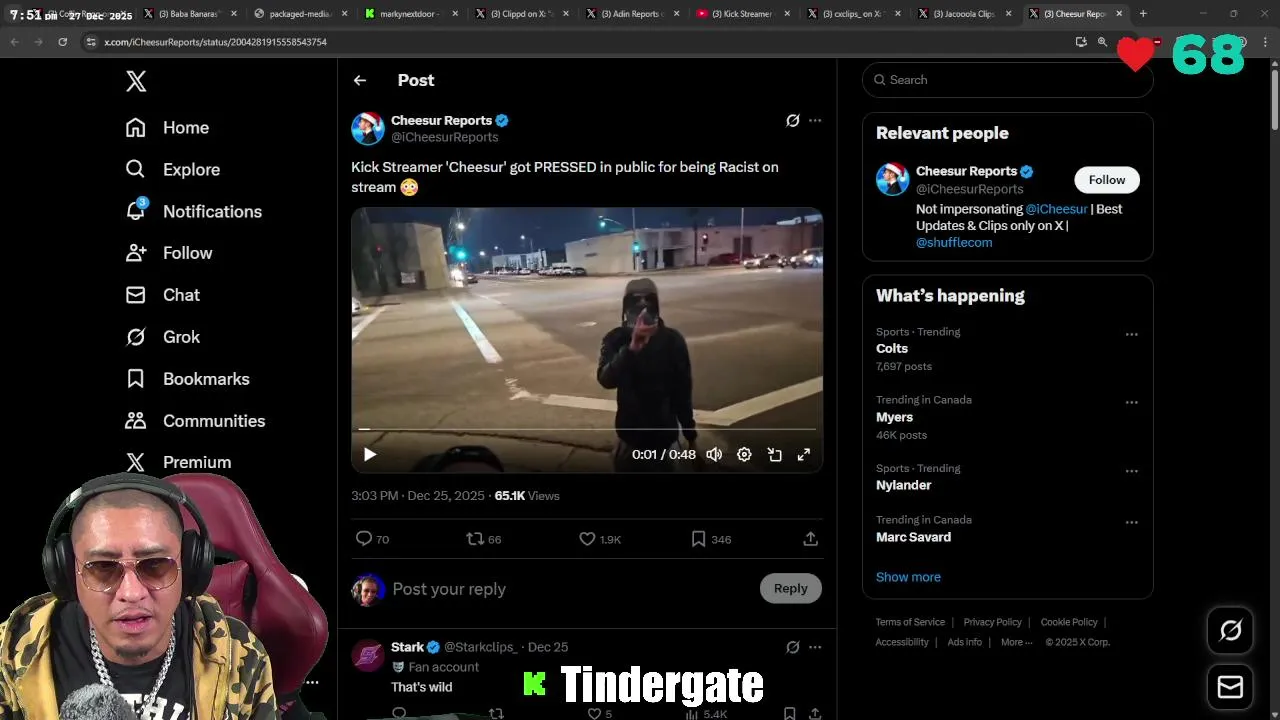This screenshot has width=1280, height=720.
Task: Open Accessibility footer link
Action: click(902, 642)
